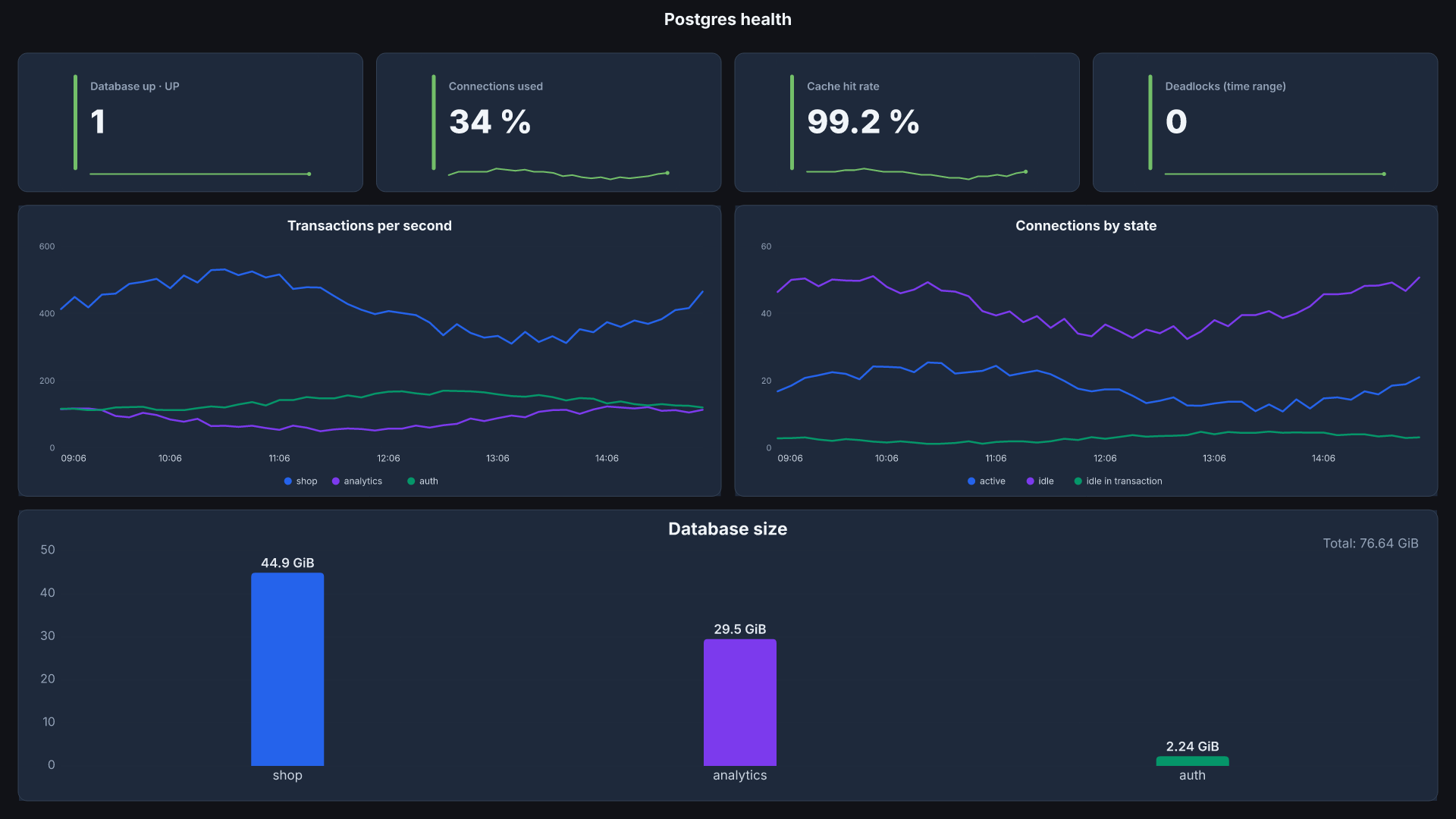Click the green auth database size bar
1456x819 pixels.
[x=1192, y=761]
